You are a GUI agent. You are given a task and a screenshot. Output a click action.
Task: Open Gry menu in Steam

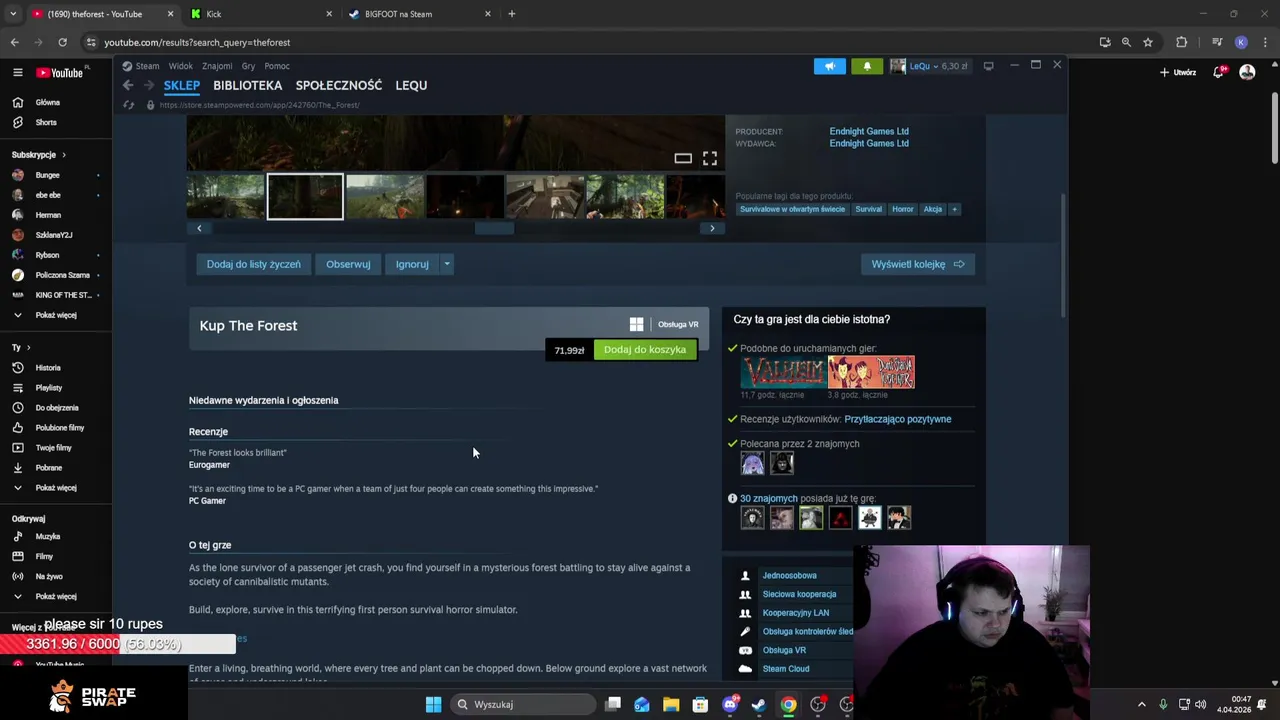pos(248,66)
